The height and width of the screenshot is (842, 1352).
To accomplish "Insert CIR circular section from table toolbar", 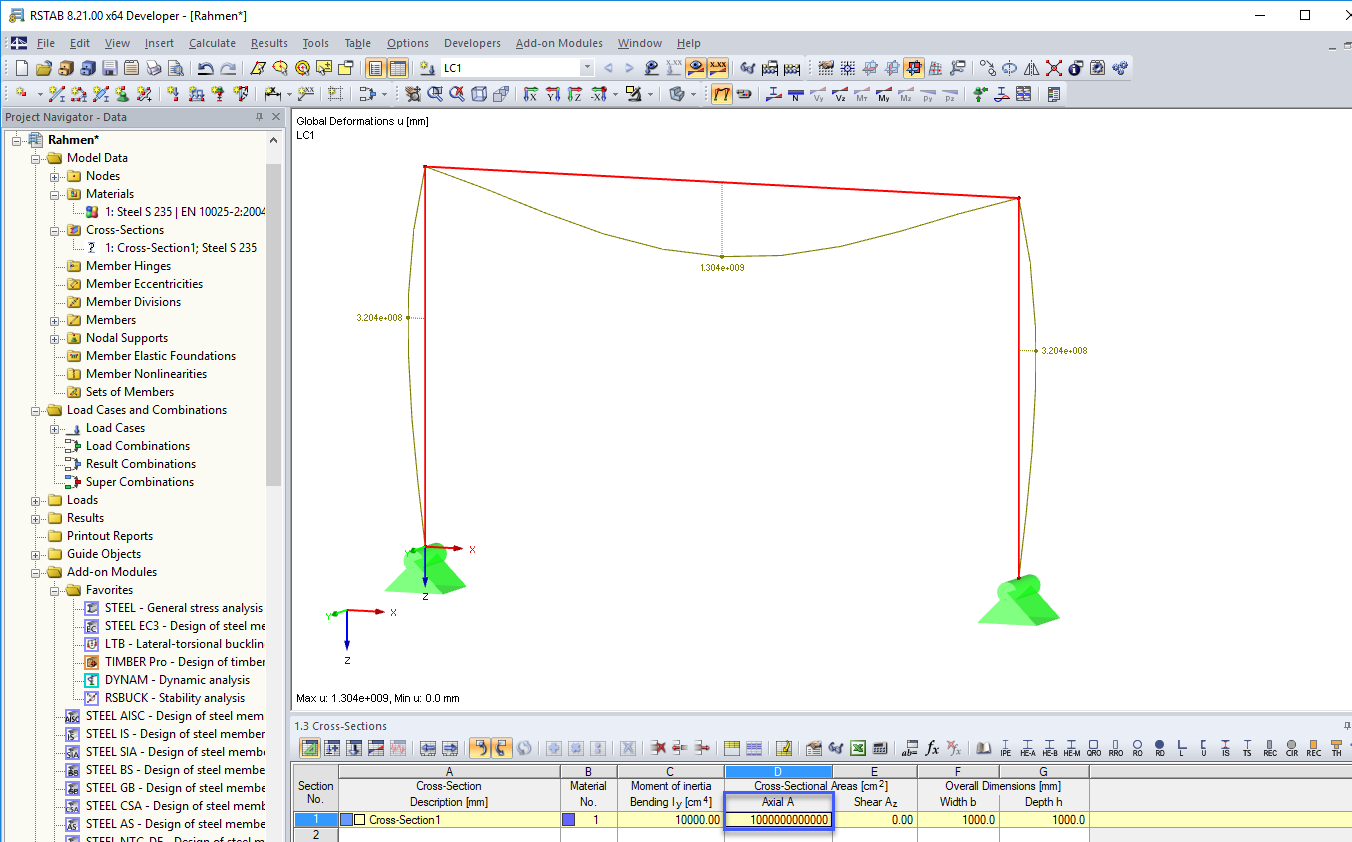I will pos(1292,747).
